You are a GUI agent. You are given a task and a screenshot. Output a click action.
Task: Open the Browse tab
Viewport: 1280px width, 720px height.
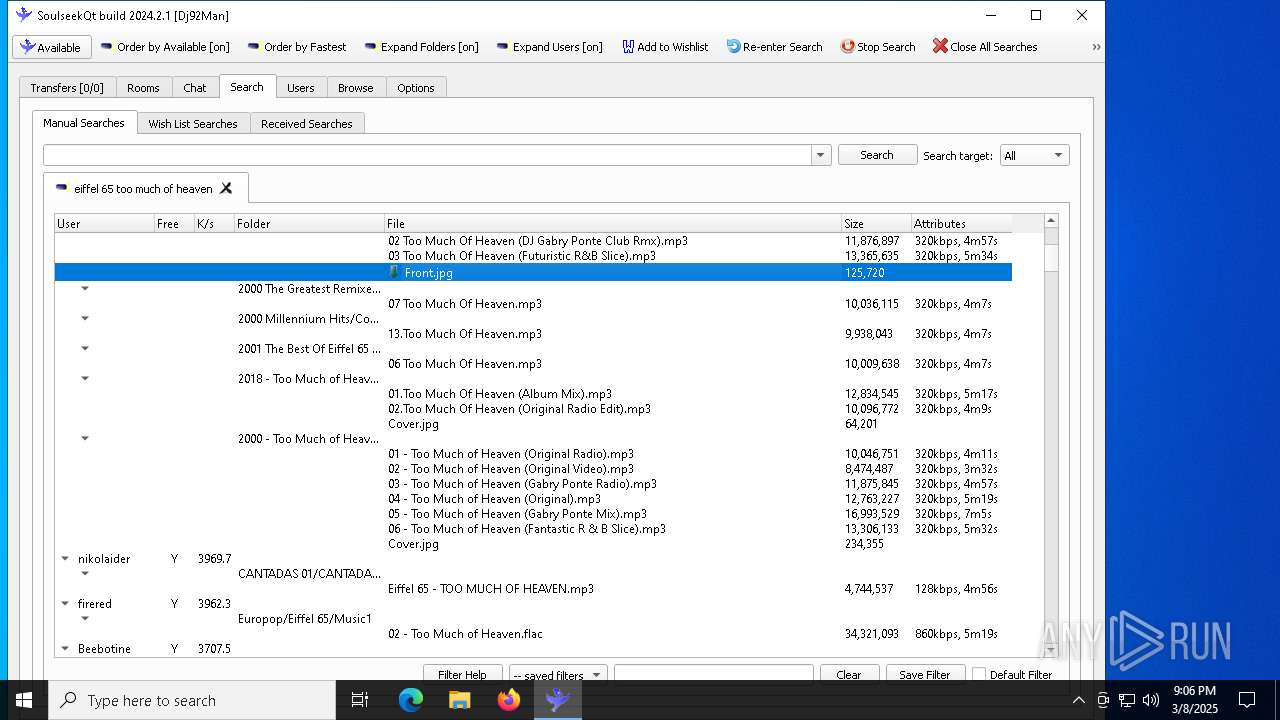(x=356, y=88)
